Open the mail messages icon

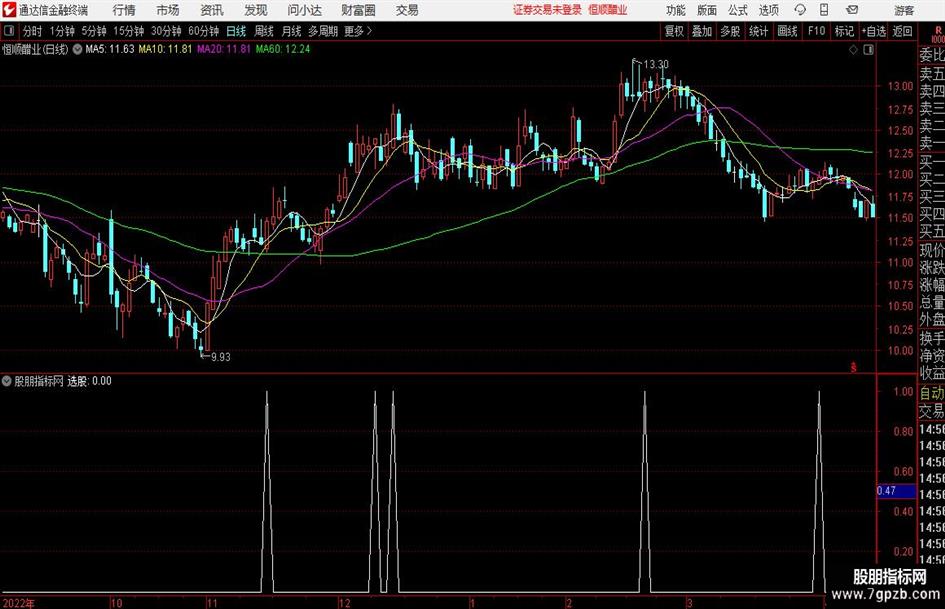852,10
